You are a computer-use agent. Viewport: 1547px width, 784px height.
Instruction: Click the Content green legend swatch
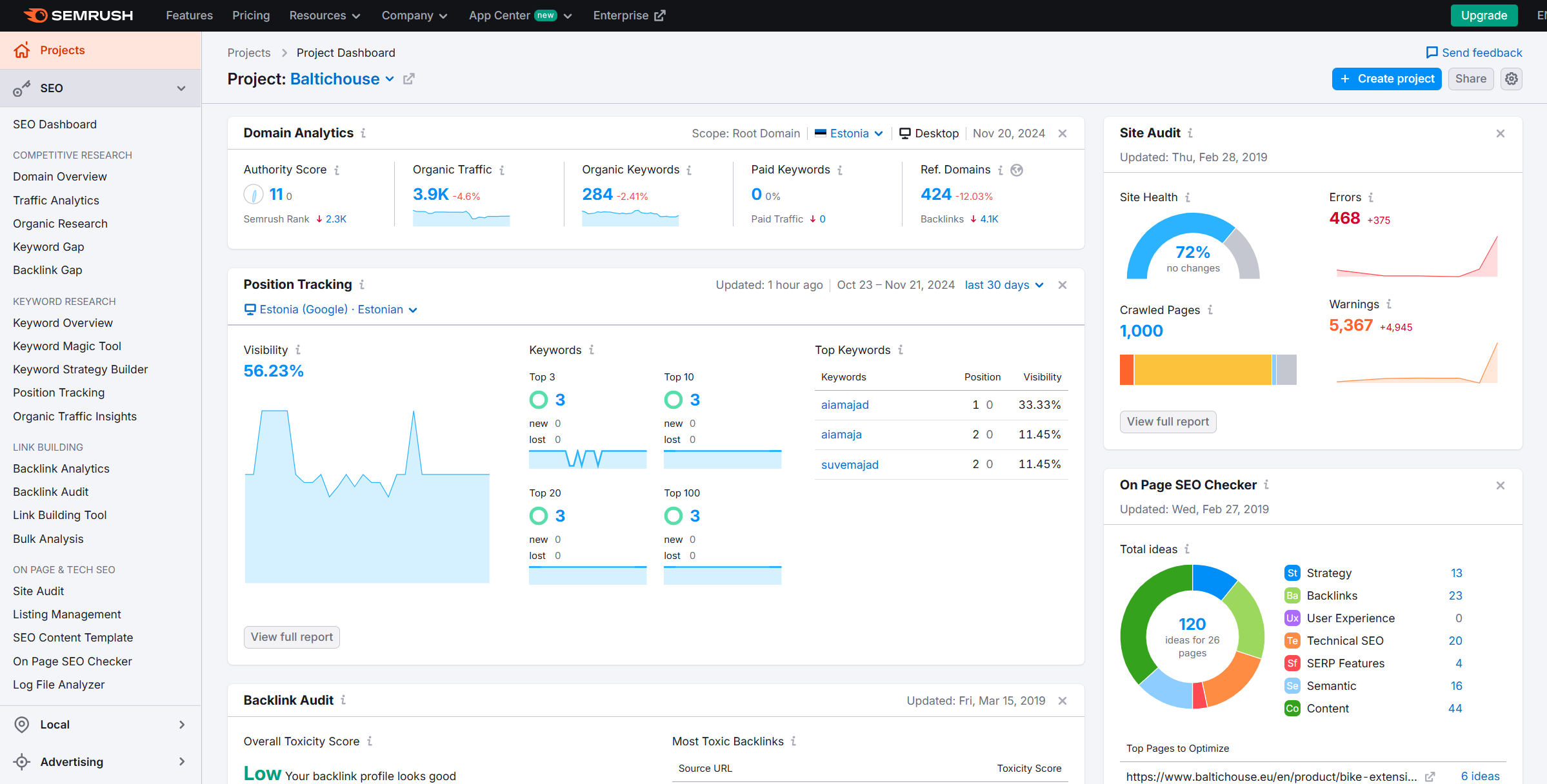coord(1292,709)
